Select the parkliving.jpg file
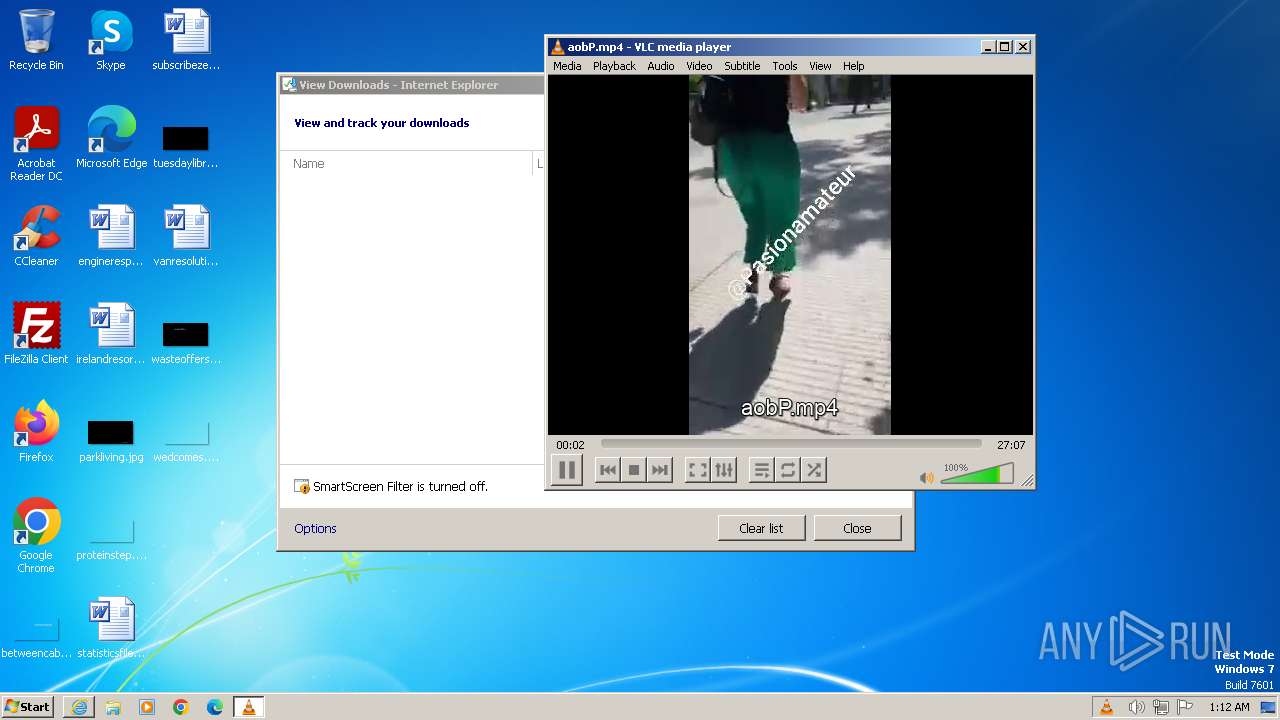Viewport: 1280px width, 720px height. pos(111,441)
